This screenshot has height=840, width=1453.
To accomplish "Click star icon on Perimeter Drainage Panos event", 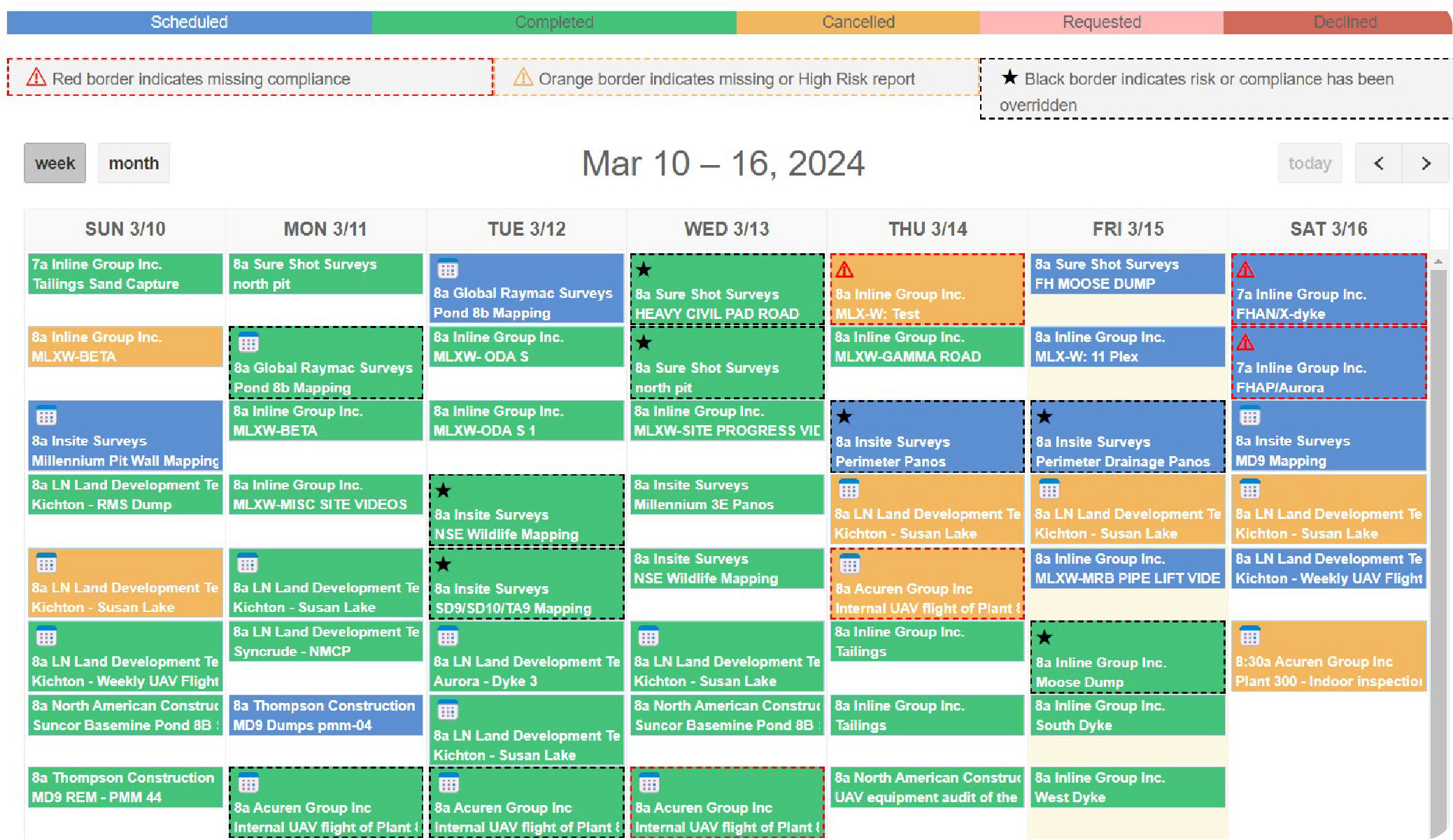I will coord(1044,417).
